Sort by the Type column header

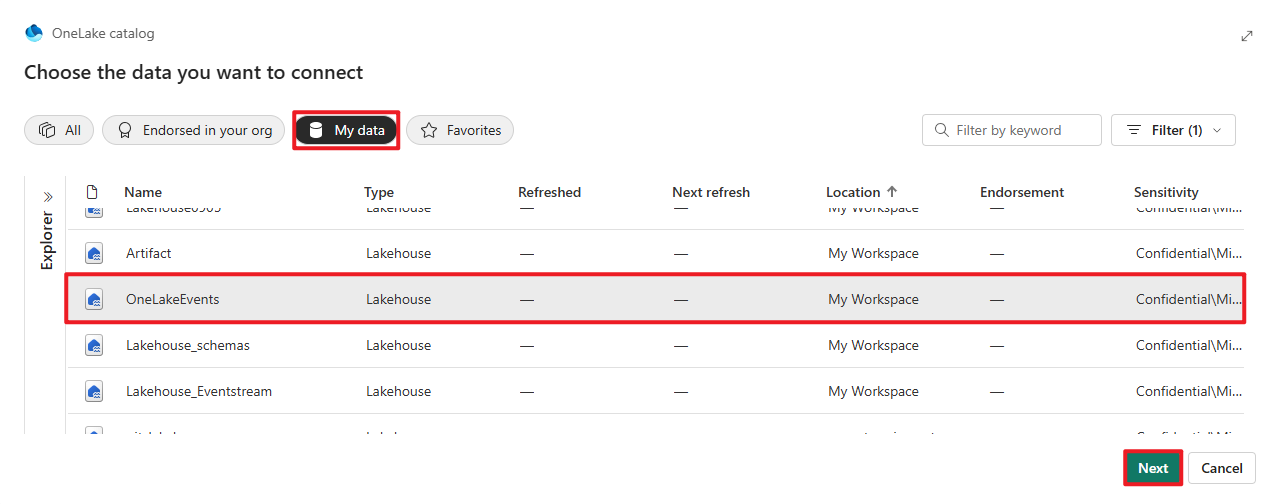[379, 192]
